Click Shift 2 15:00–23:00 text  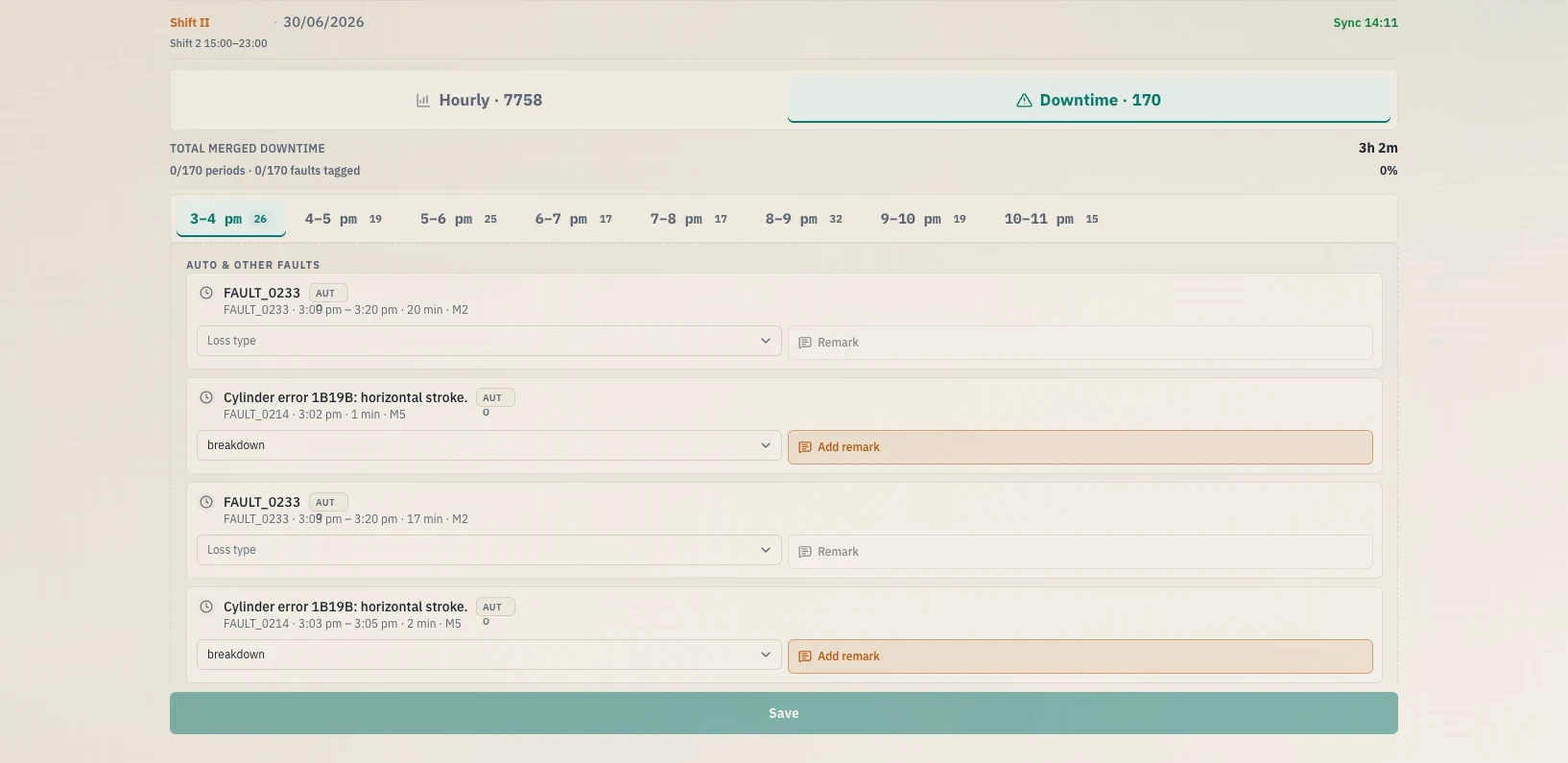pyautogui.click(x=219, y=43)
